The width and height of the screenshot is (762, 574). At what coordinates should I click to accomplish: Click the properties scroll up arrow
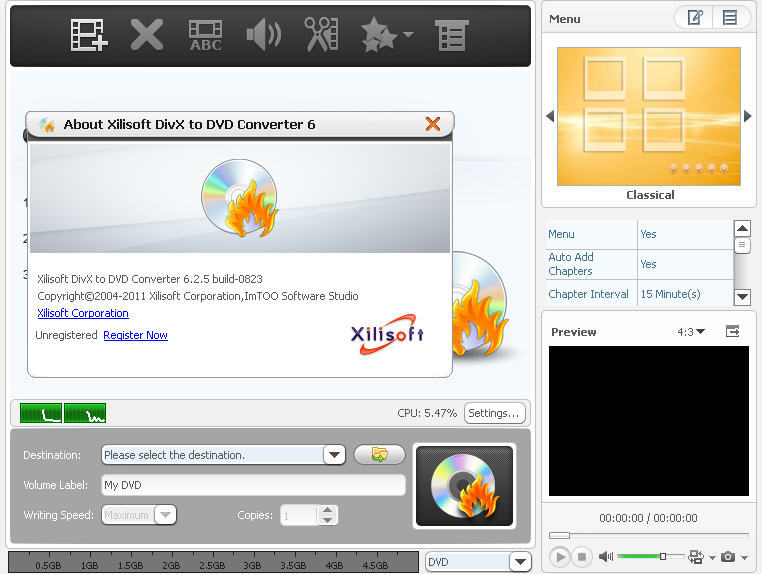(742, 228)
